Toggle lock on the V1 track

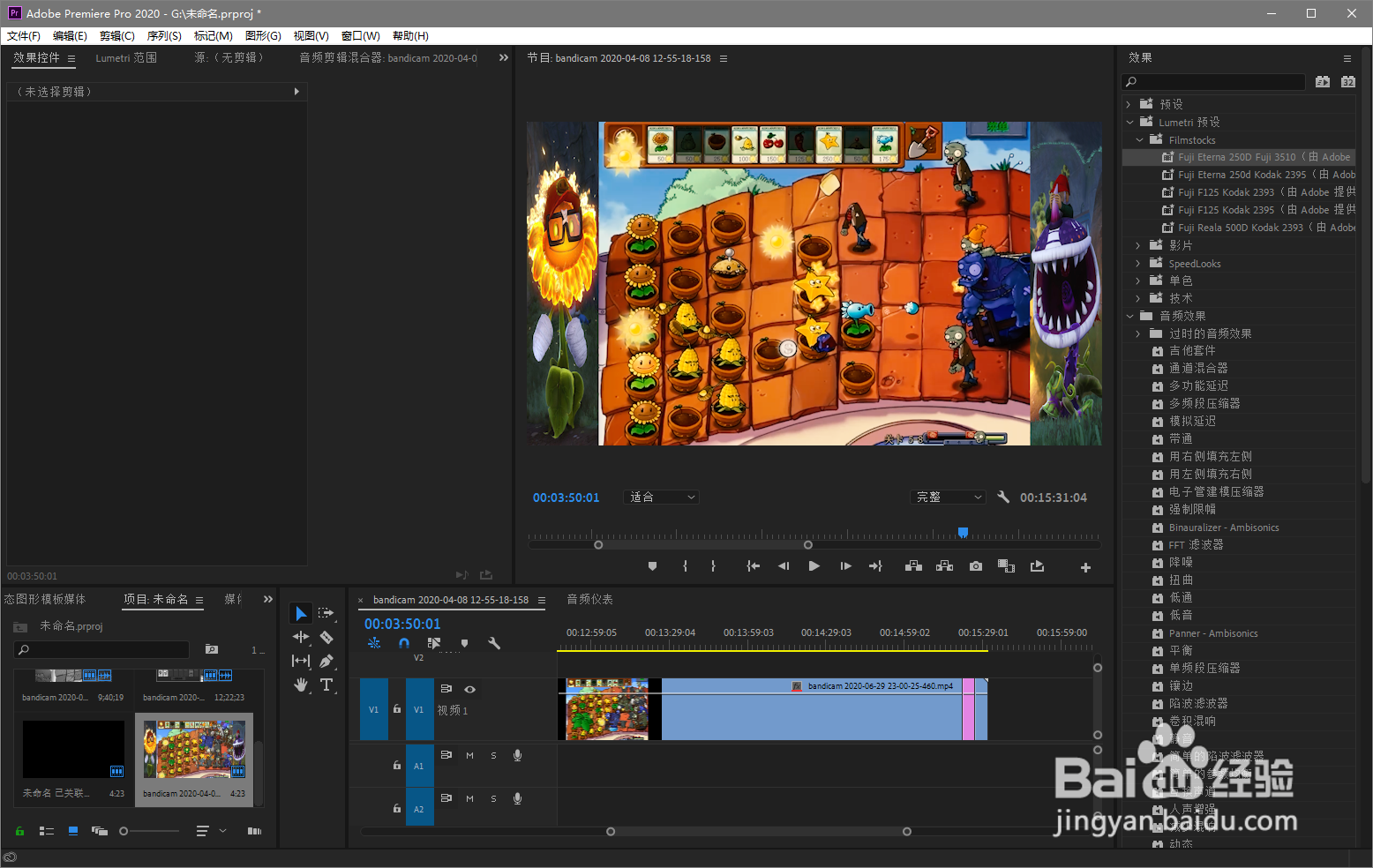(x=397, y=708)
